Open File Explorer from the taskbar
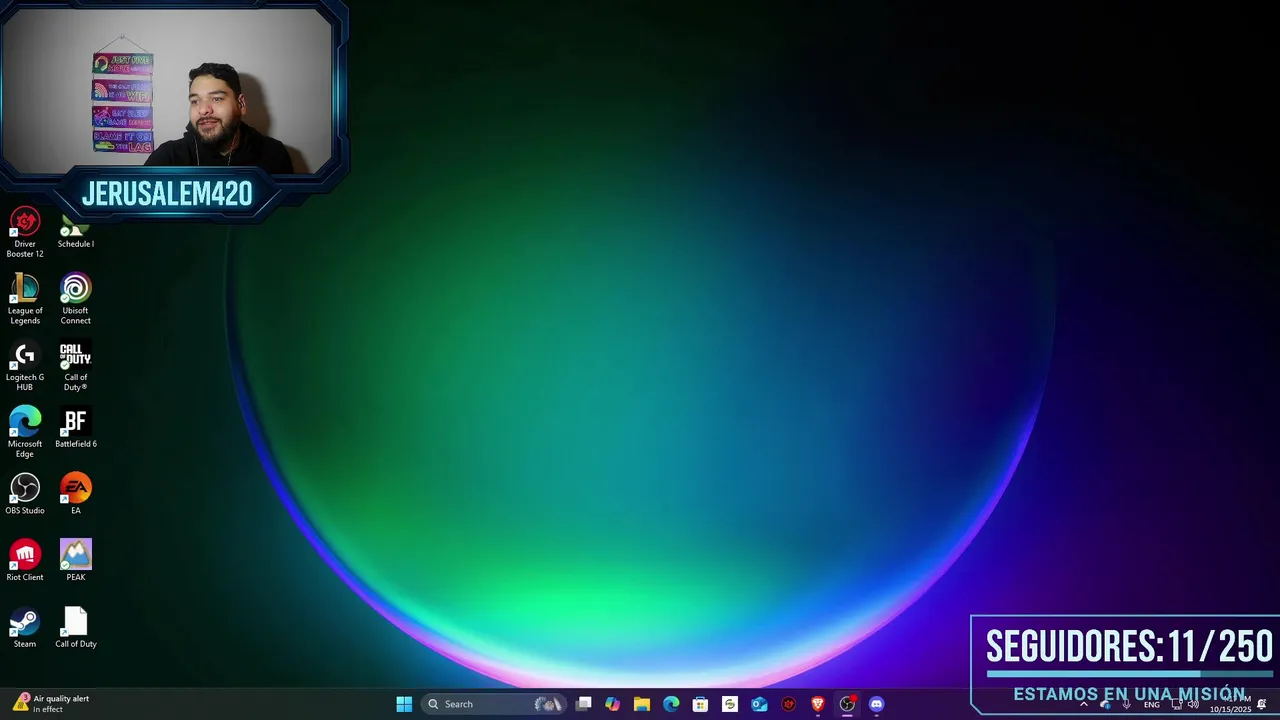The height and width of the screenshot is (720, 1280). [642, 704]
